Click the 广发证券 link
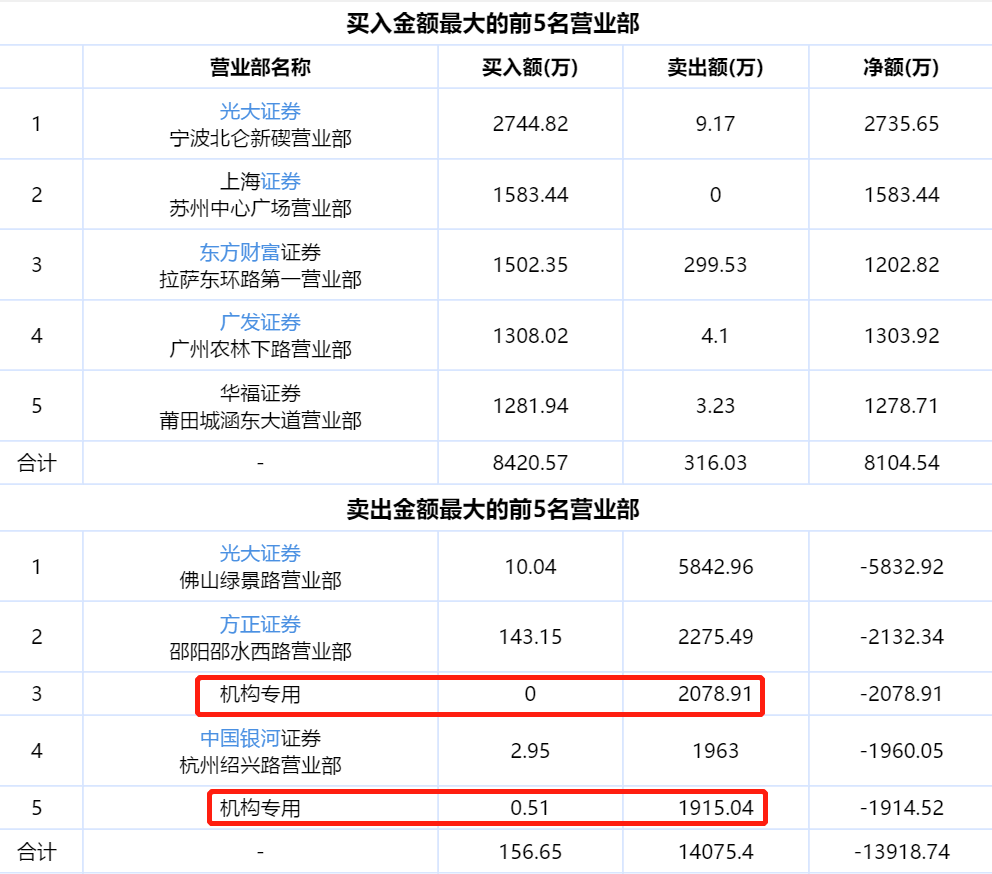 (x=260, y=322)
